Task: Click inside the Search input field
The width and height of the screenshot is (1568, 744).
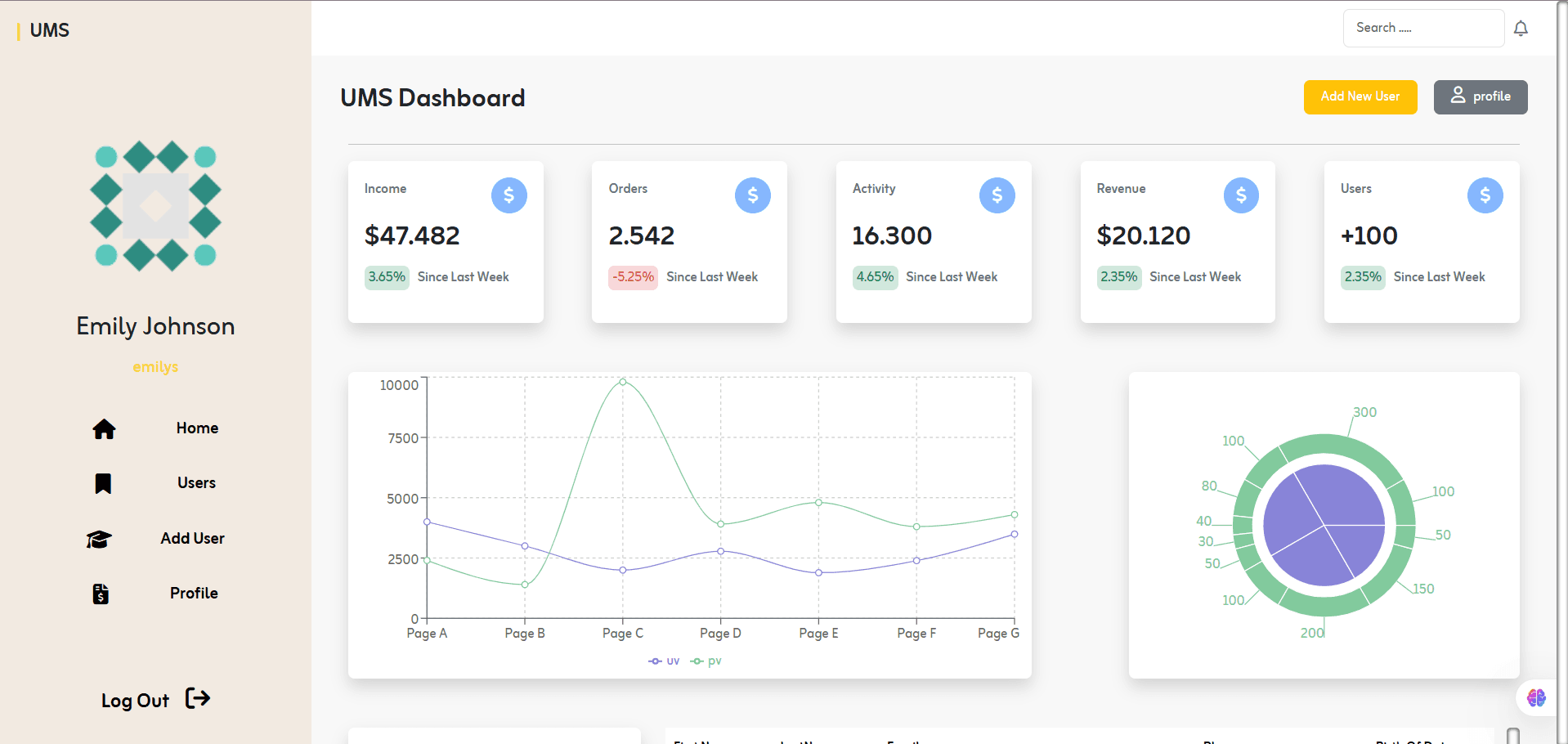Action: tap(1422, 29)
